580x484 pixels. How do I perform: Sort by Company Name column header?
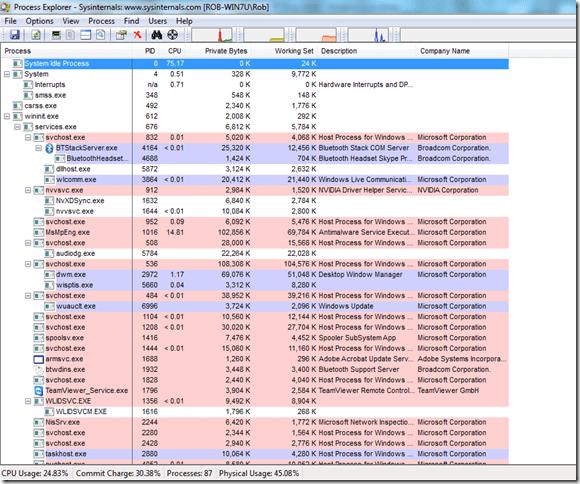(463, 51)
